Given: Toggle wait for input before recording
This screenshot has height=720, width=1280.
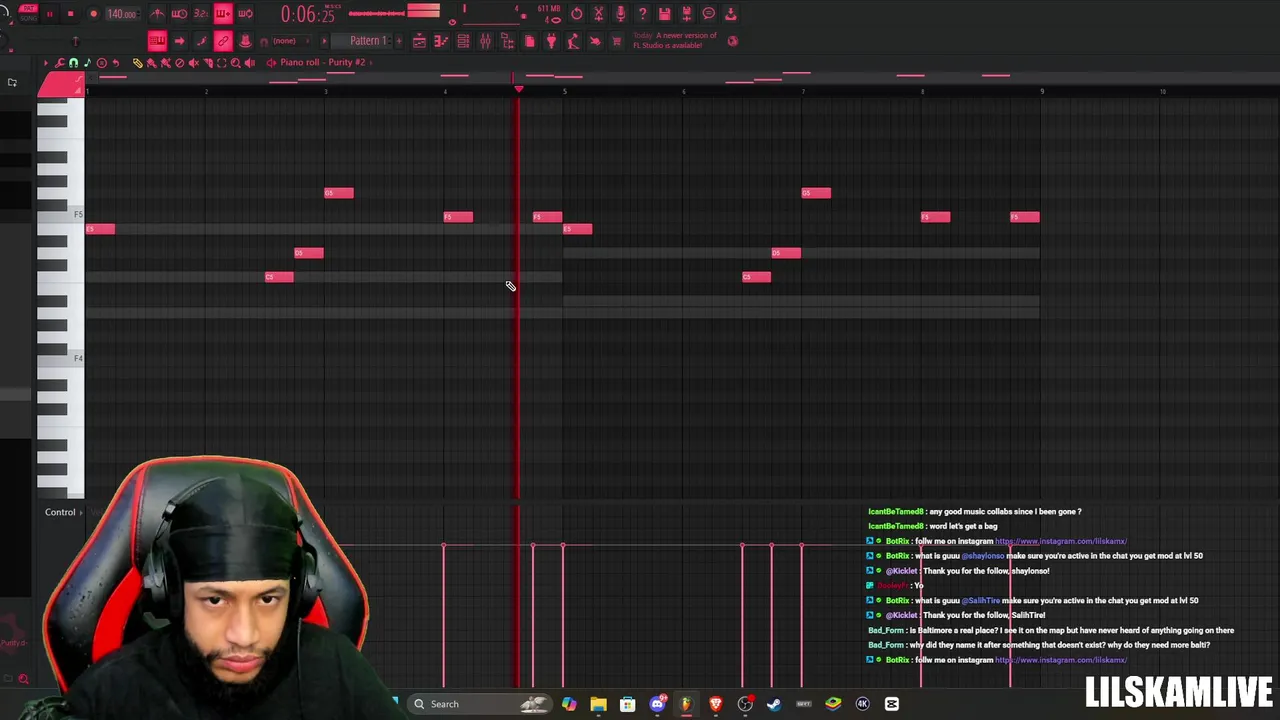Looking at the screenshot, I should pos(179,14).
